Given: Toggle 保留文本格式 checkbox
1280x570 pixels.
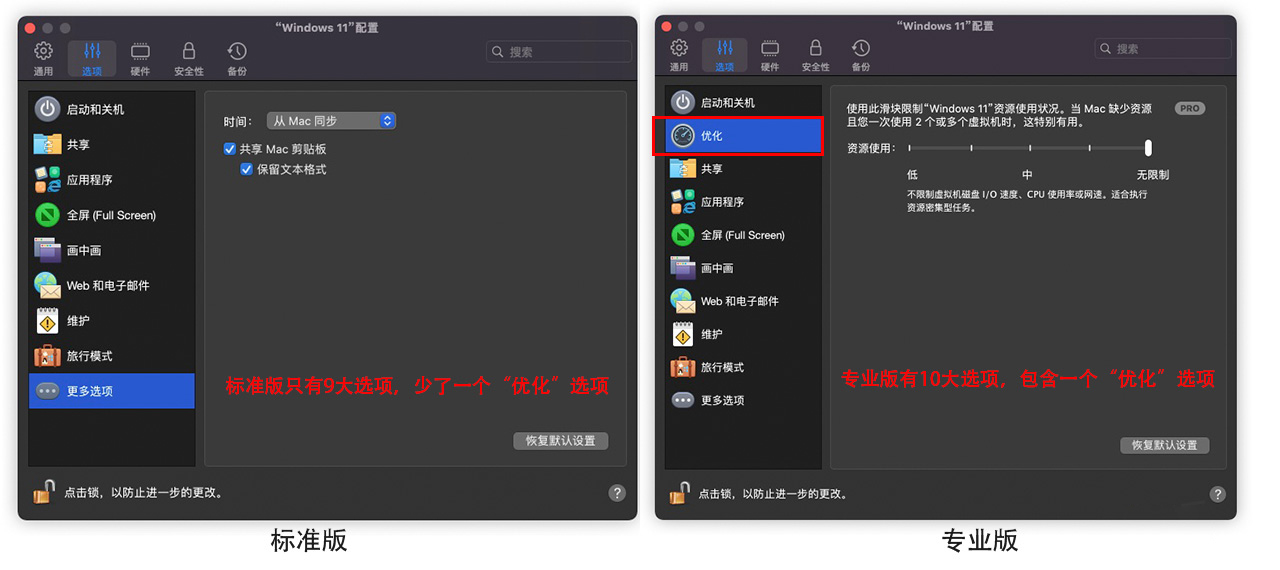Looking at the screenshot, I should pos(247,169).
